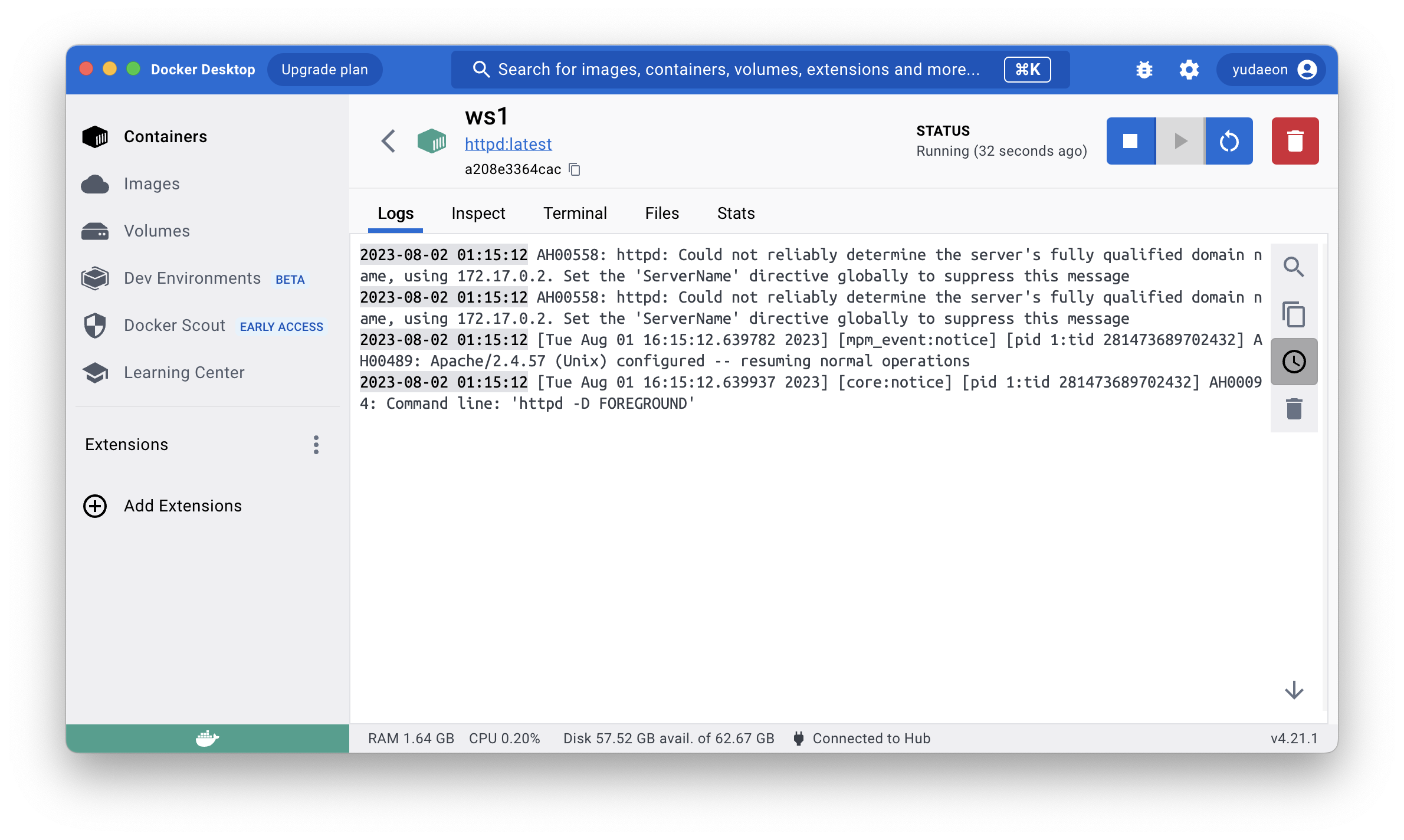This screenshot has height=840, width=1404.
Task: Click the search field for images and containers
Action: (737, 70)
